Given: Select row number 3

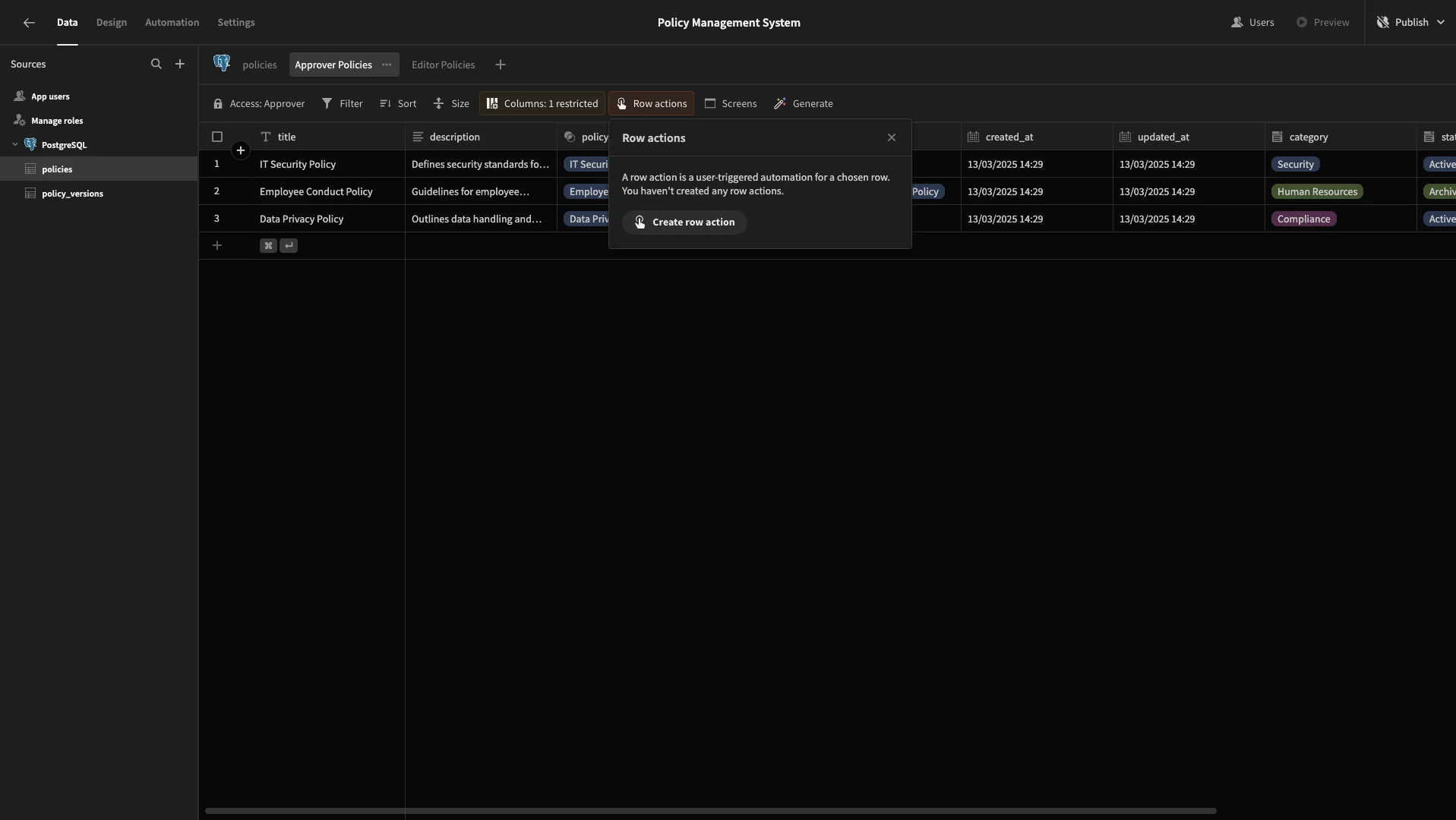Looking at the screenshot, I should pyautogui.click(x=216, y=219).
